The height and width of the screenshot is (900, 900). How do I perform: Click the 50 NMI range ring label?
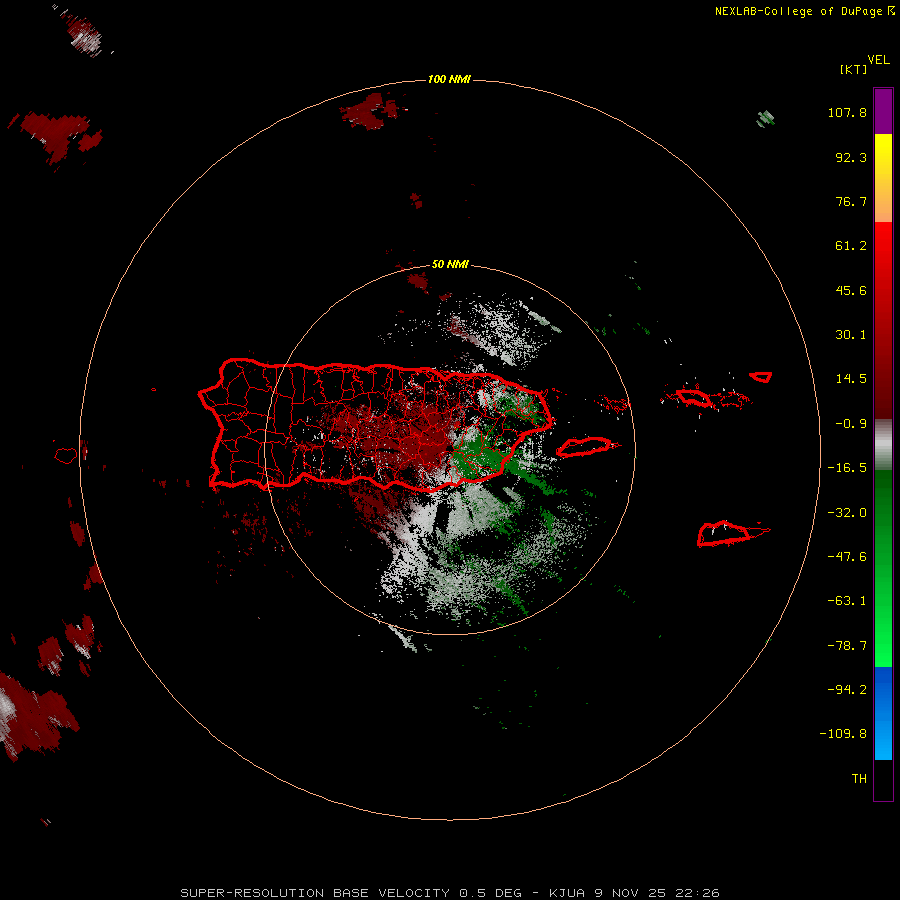coord(449,264)
